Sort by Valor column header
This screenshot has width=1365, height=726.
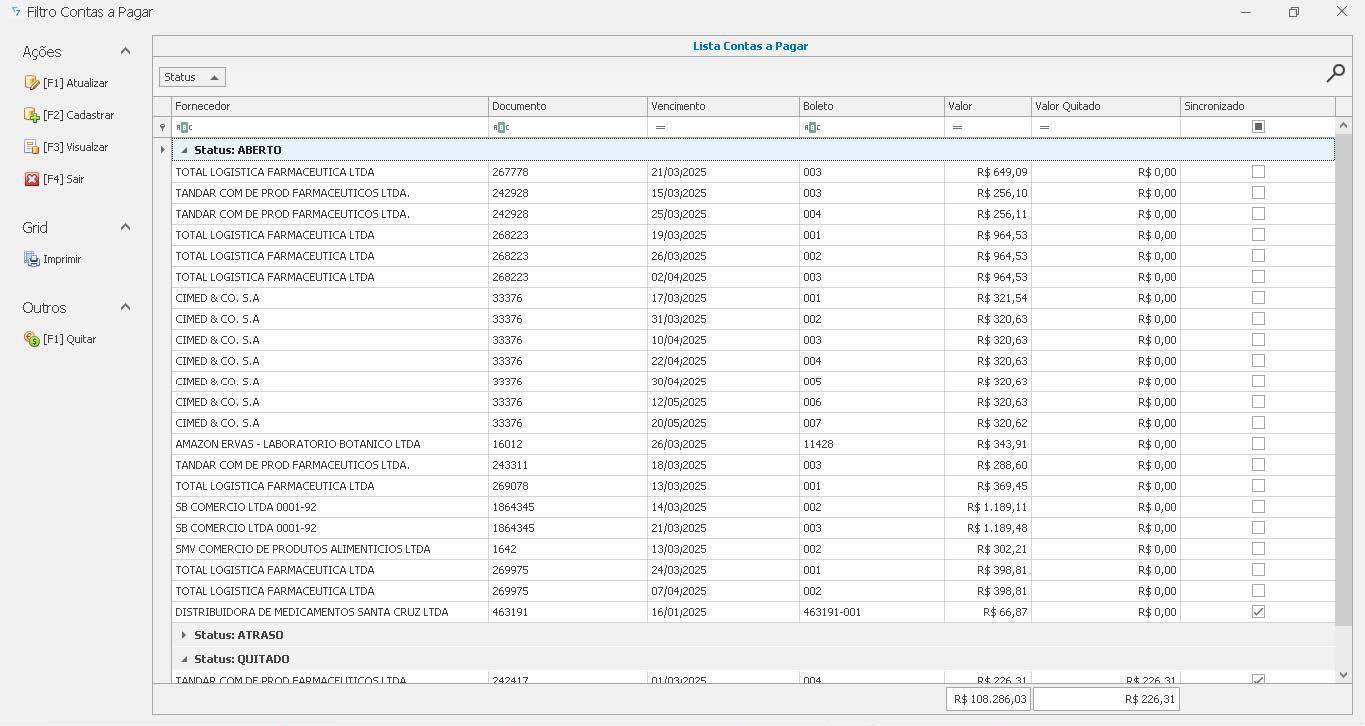coord(988,106)
